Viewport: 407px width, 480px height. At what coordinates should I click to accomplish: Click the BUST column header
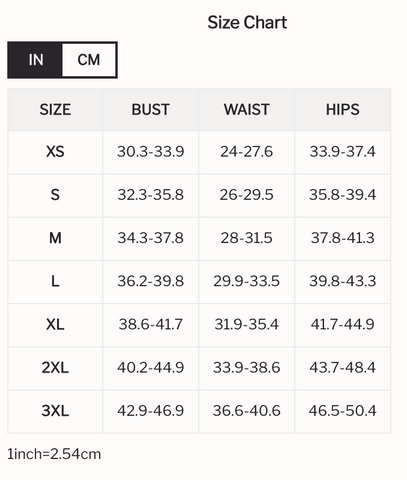(151, 110)
